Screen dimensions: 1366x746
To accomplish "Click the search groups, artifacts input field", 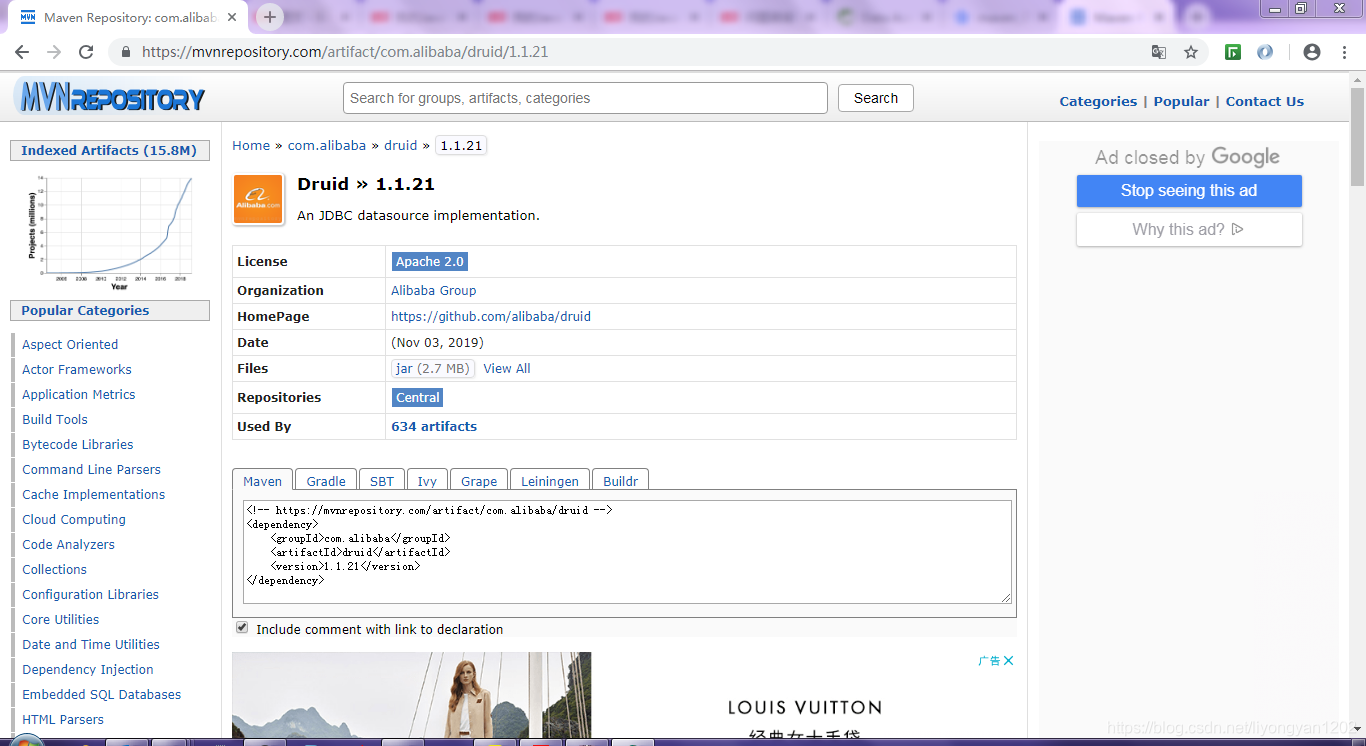I will pos(585,98).
